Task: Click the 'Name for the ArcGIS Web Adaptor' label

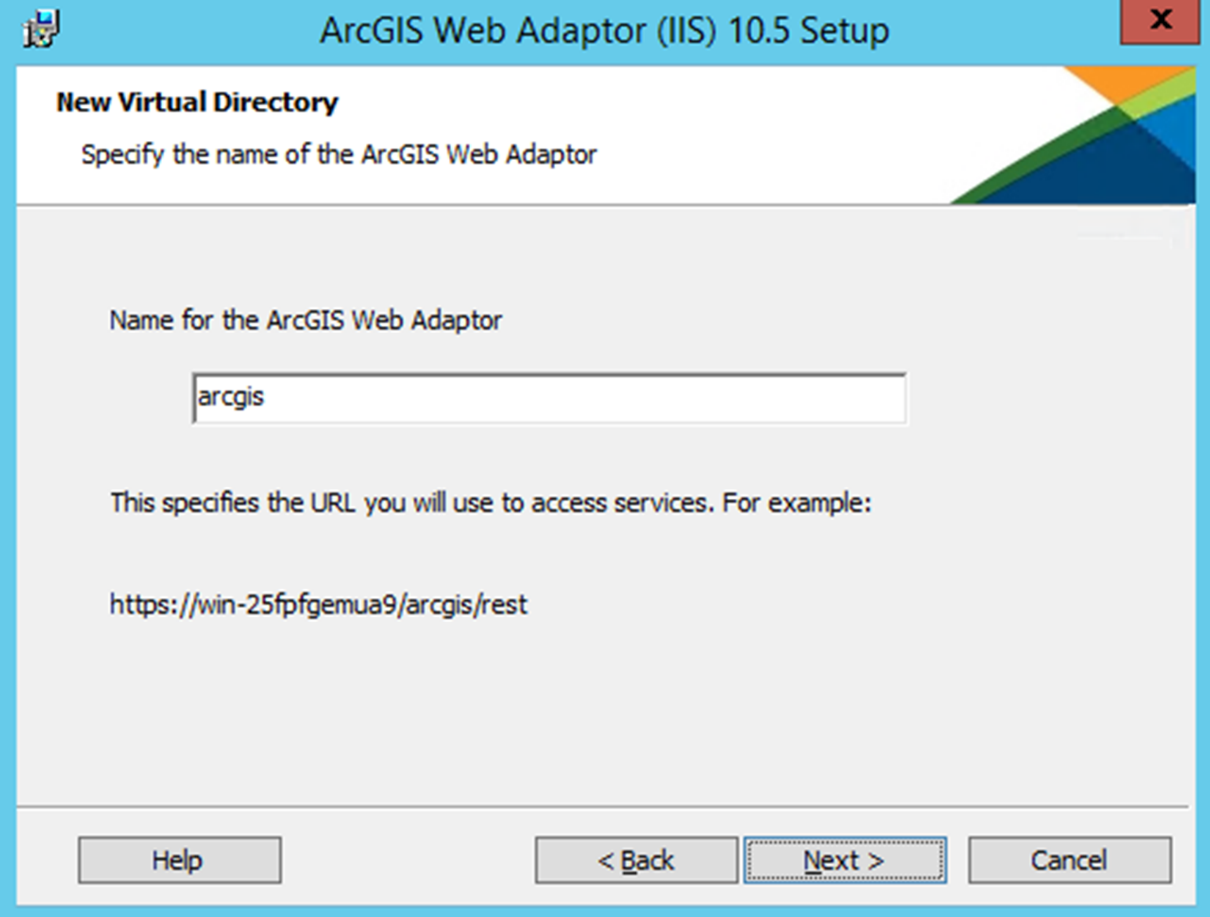Action: pos(306,320)
